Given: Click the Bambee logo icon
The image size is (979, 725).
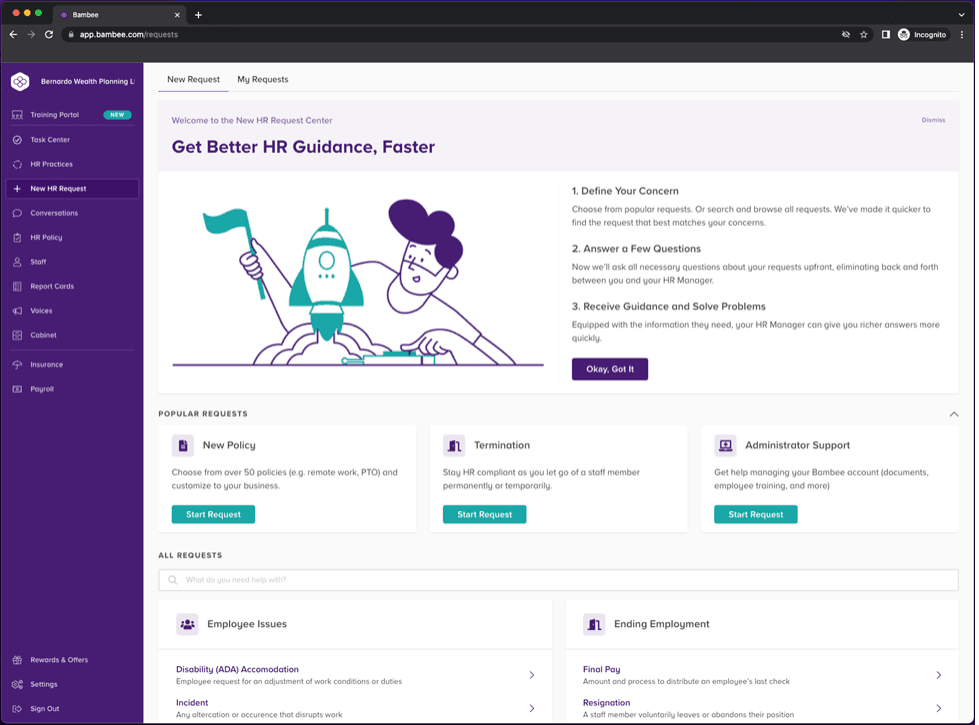Looking at the screenshot, I should [x=20, y=82].
